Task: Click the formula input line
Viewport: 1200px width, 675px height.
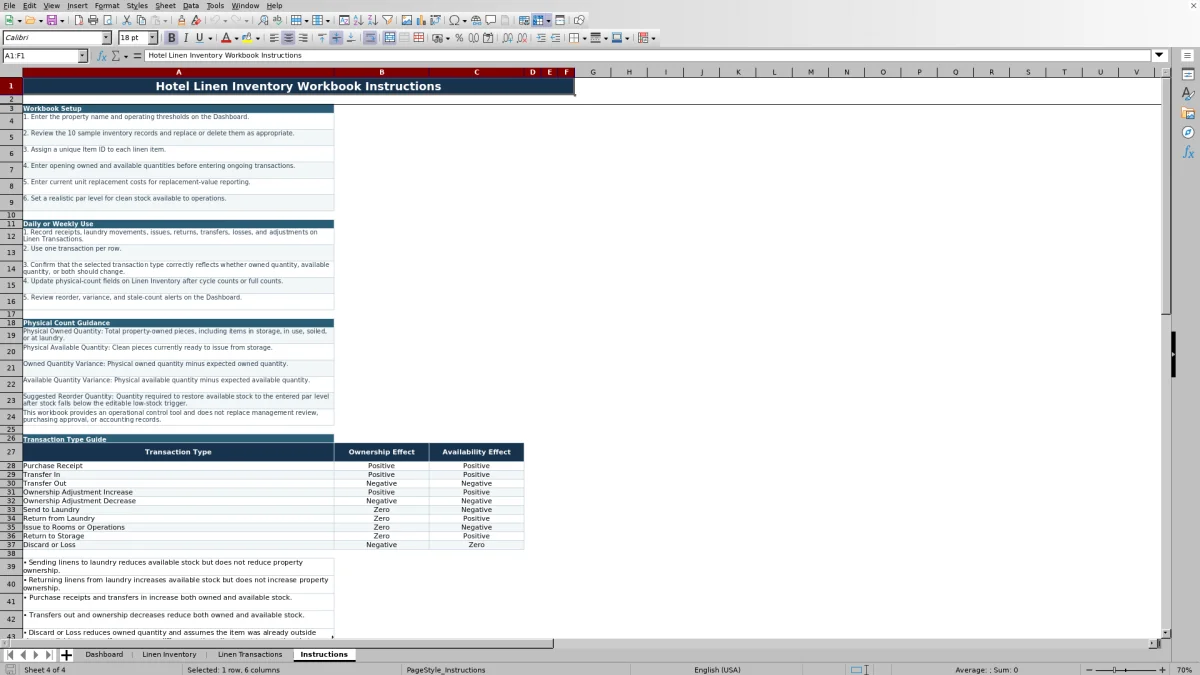Action: click(648, 56)
